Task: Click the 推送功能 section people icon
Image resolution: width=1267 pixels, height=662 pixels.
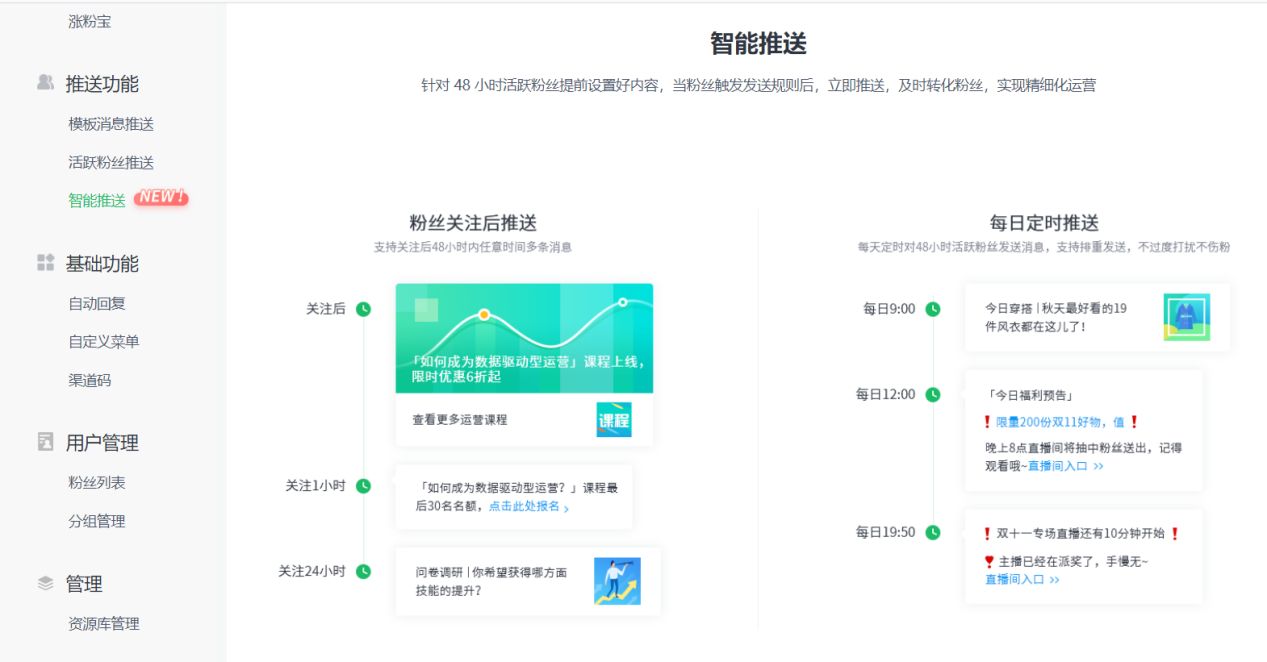Action: 45,83
